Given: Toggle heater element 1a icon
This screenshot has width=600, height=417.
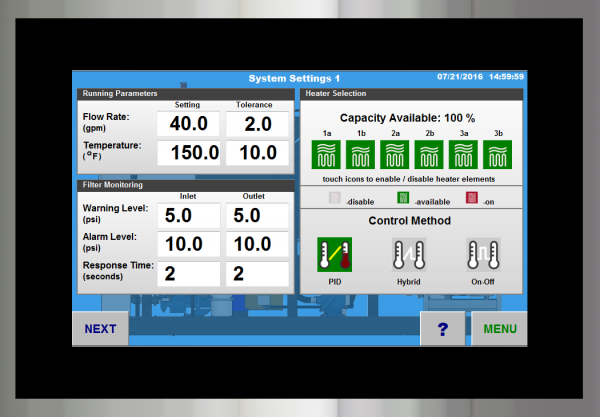Looking at the screenshot, I should pyautogui.click(x=327, y=155).
